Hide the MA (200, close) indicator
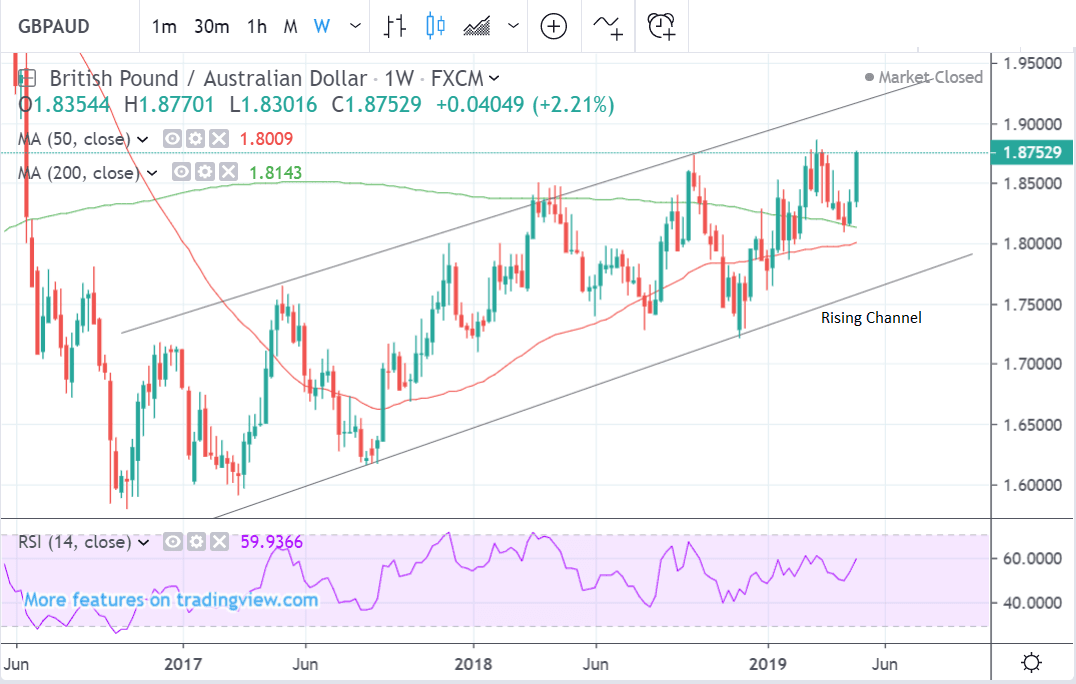1076x684 pixels. click(x=180, y=173)
